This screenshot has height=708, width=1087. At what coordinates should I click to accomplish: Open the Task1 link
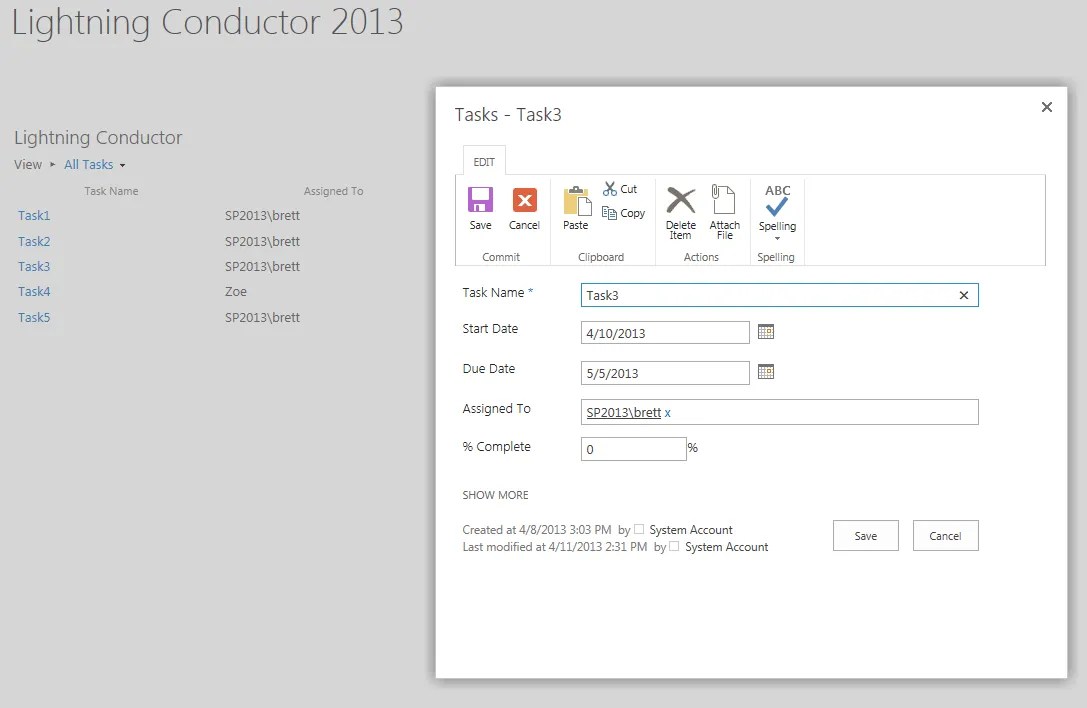pyautogui.click(x=34, y=216)
